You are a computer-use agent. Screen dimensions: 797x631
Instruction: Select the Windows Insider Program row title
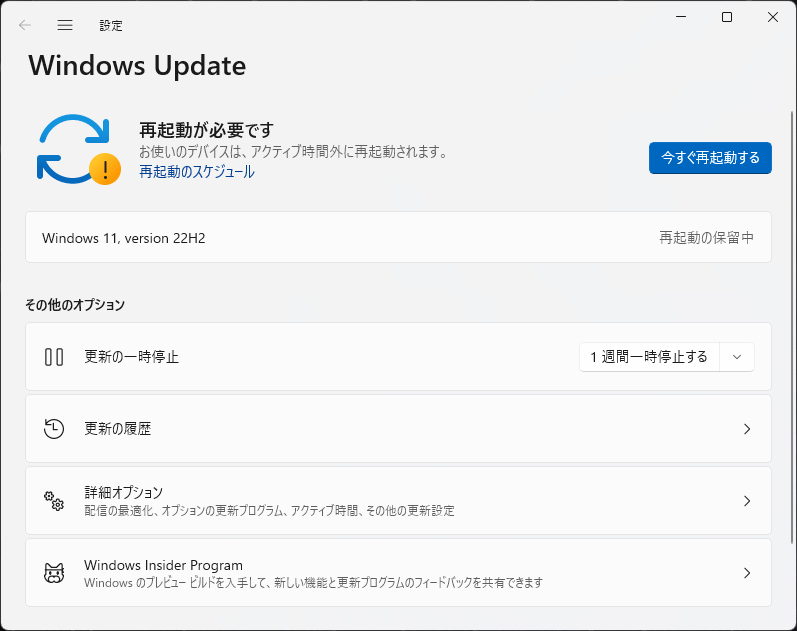coord(163,565)
